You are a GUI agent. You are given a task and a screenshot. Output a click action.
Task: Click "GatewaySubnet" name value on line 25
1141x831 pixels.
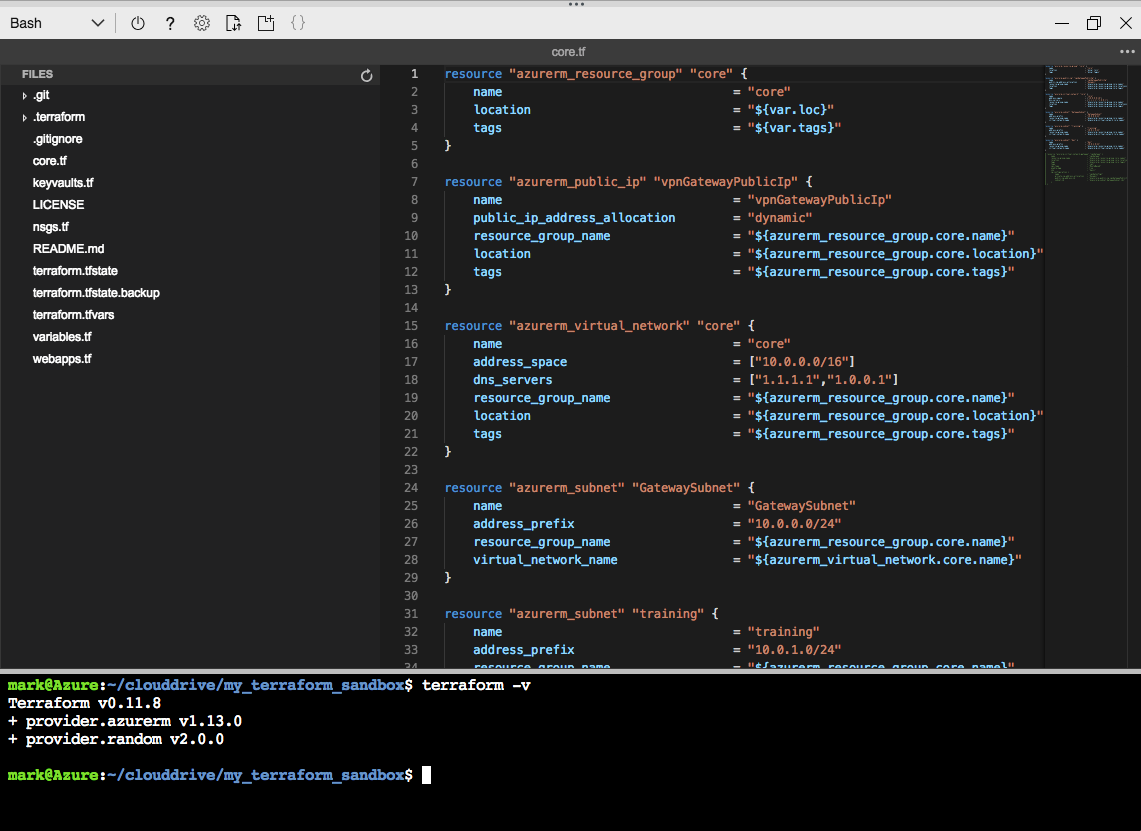[x=802, y=506]
